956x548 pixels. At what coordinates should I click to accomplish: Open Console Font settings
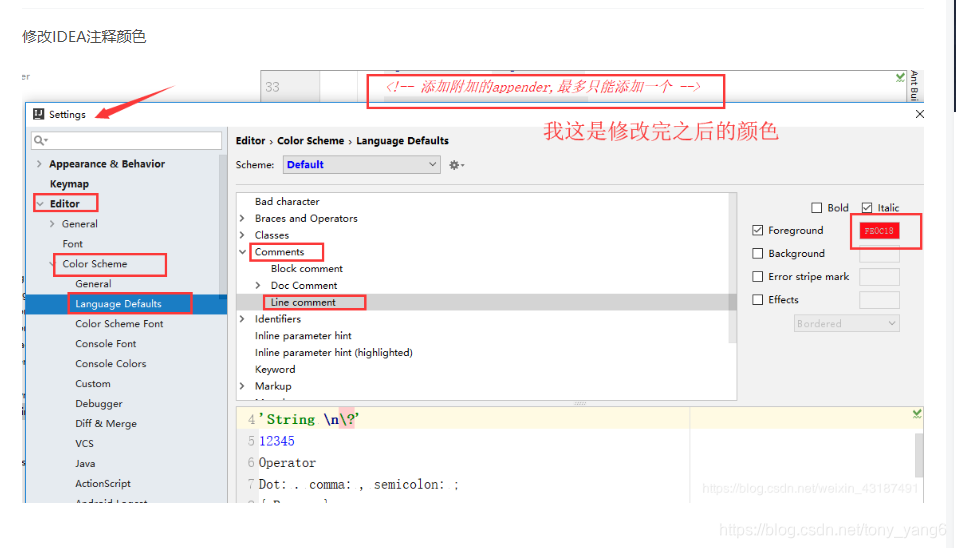tap(106, 344)
